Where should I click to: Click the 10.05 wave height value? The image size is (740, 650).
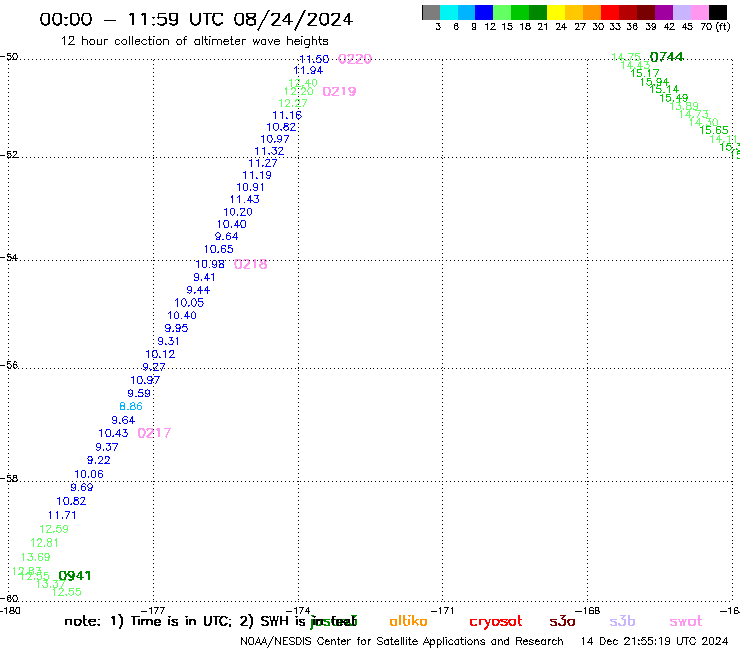pyautogui.click(x=189, y=303)
